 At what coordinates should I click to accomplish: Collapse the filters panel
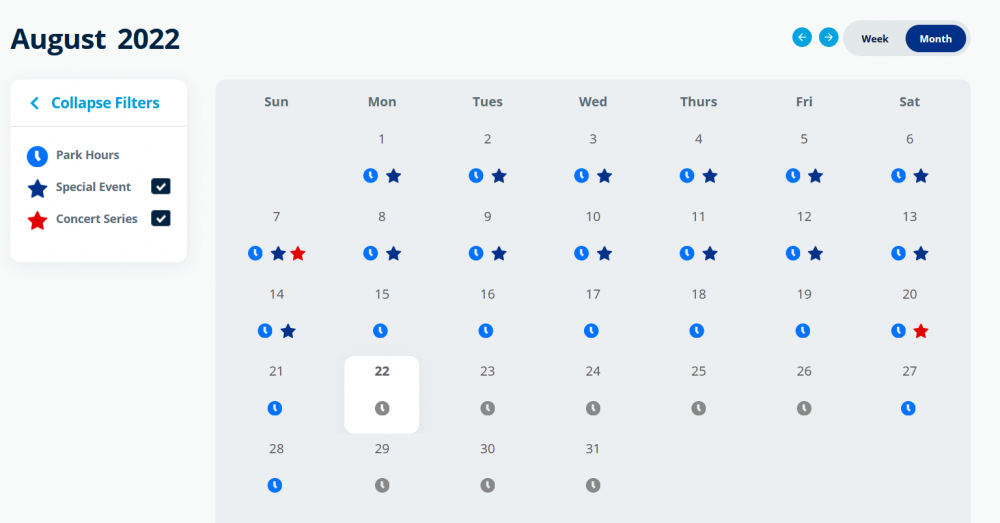pos(95,103)
